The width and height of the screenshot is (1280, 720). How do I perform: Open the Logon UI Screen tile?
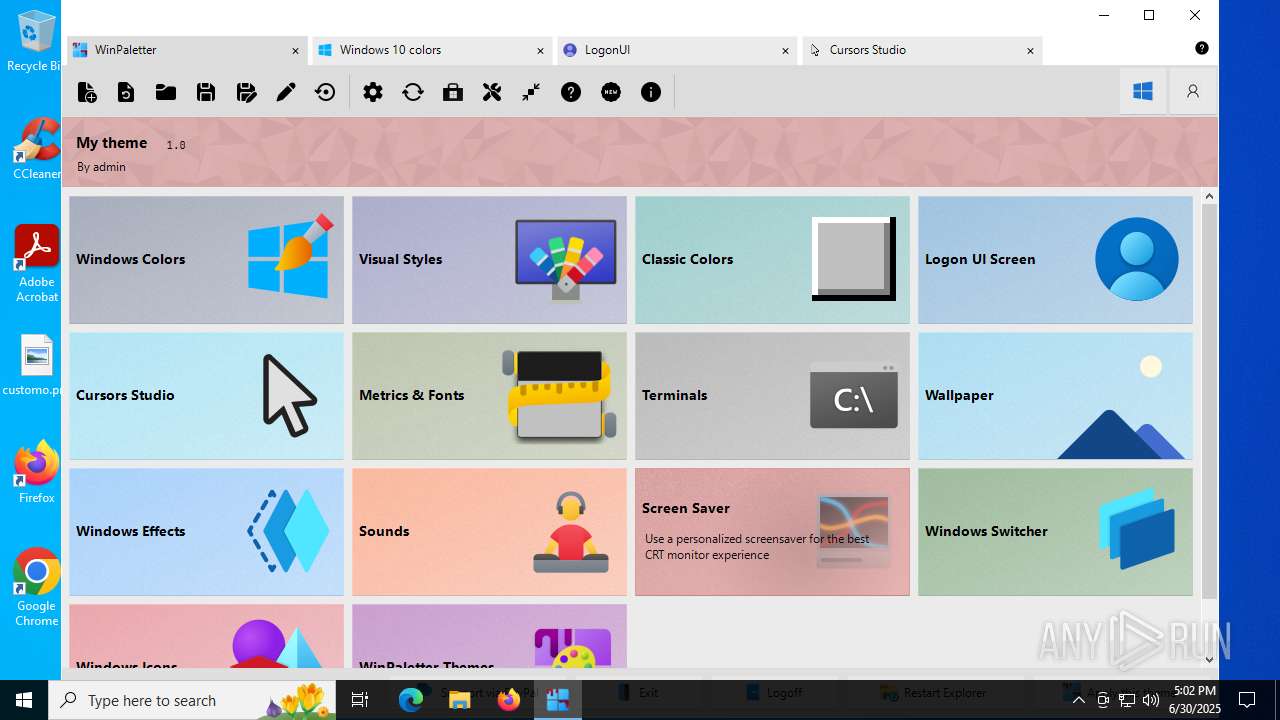(x=1055, y=260)
